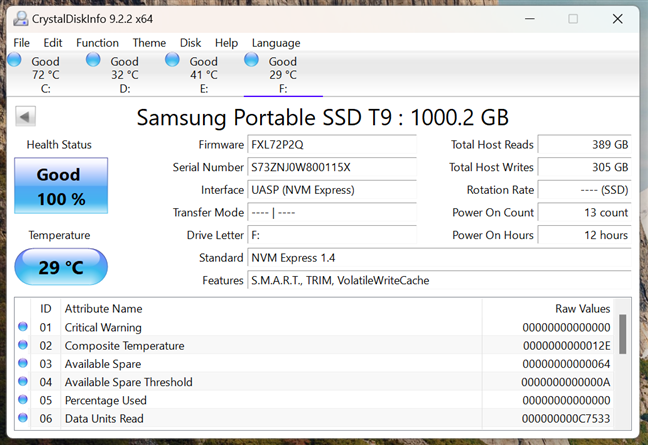Click the Standard field NVM Express 1.4
The height and width of the screenshot is (445, 648).
(x=439, y=258)
